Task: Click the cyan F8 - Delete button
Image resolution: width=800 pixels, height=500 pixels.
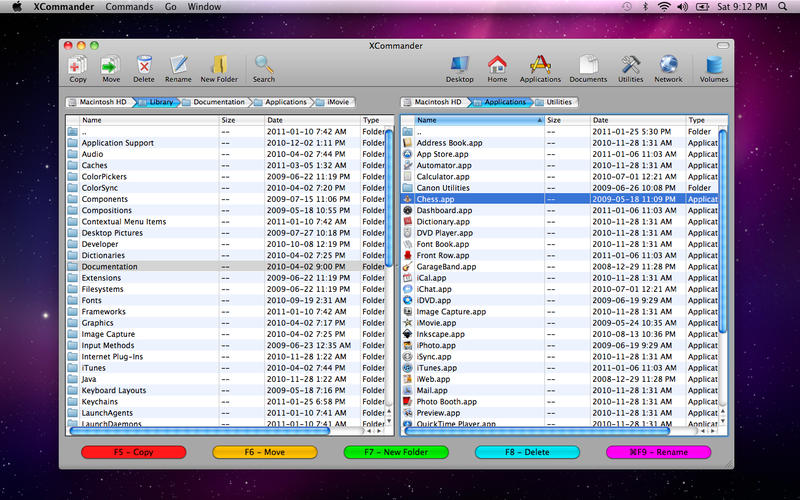Action: click(x=527, y=452)
